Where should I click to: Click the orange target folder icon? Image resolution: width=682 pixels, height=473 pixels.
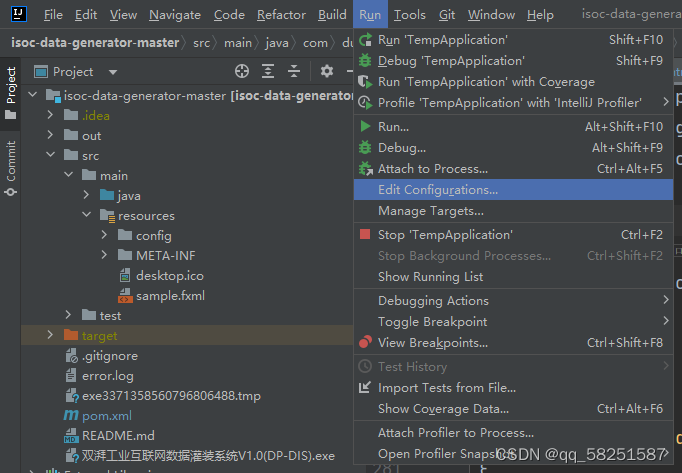pos(71,335)
